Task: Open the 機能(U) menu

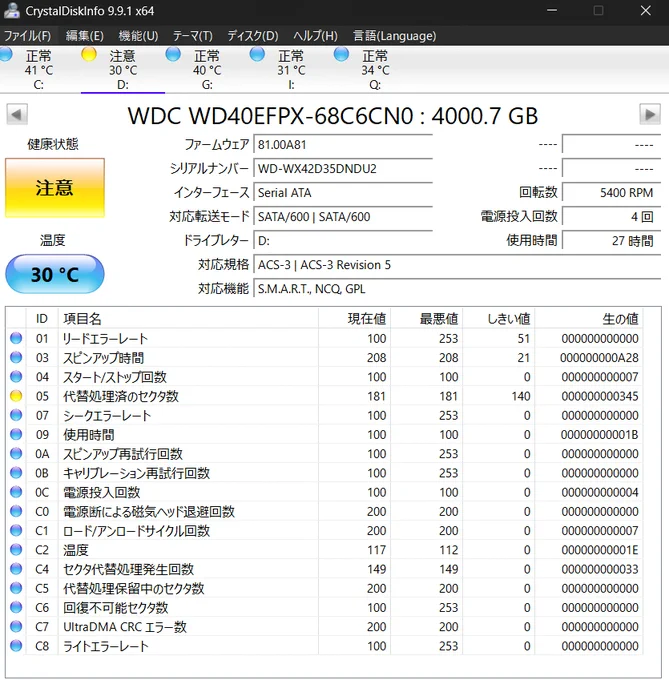Action: point(138,36)
